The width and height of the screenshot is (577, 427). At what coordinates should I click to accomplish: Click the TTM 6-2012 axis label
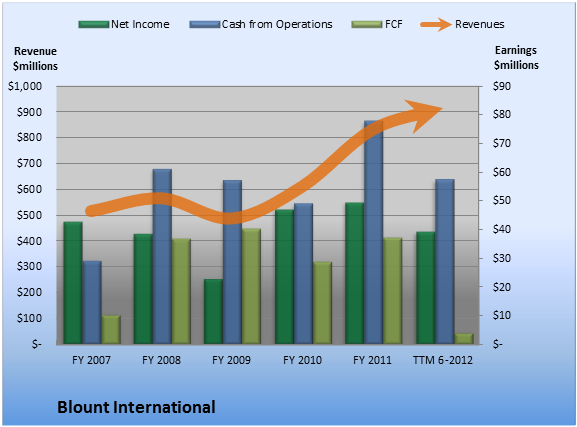[x=443, y=360]
